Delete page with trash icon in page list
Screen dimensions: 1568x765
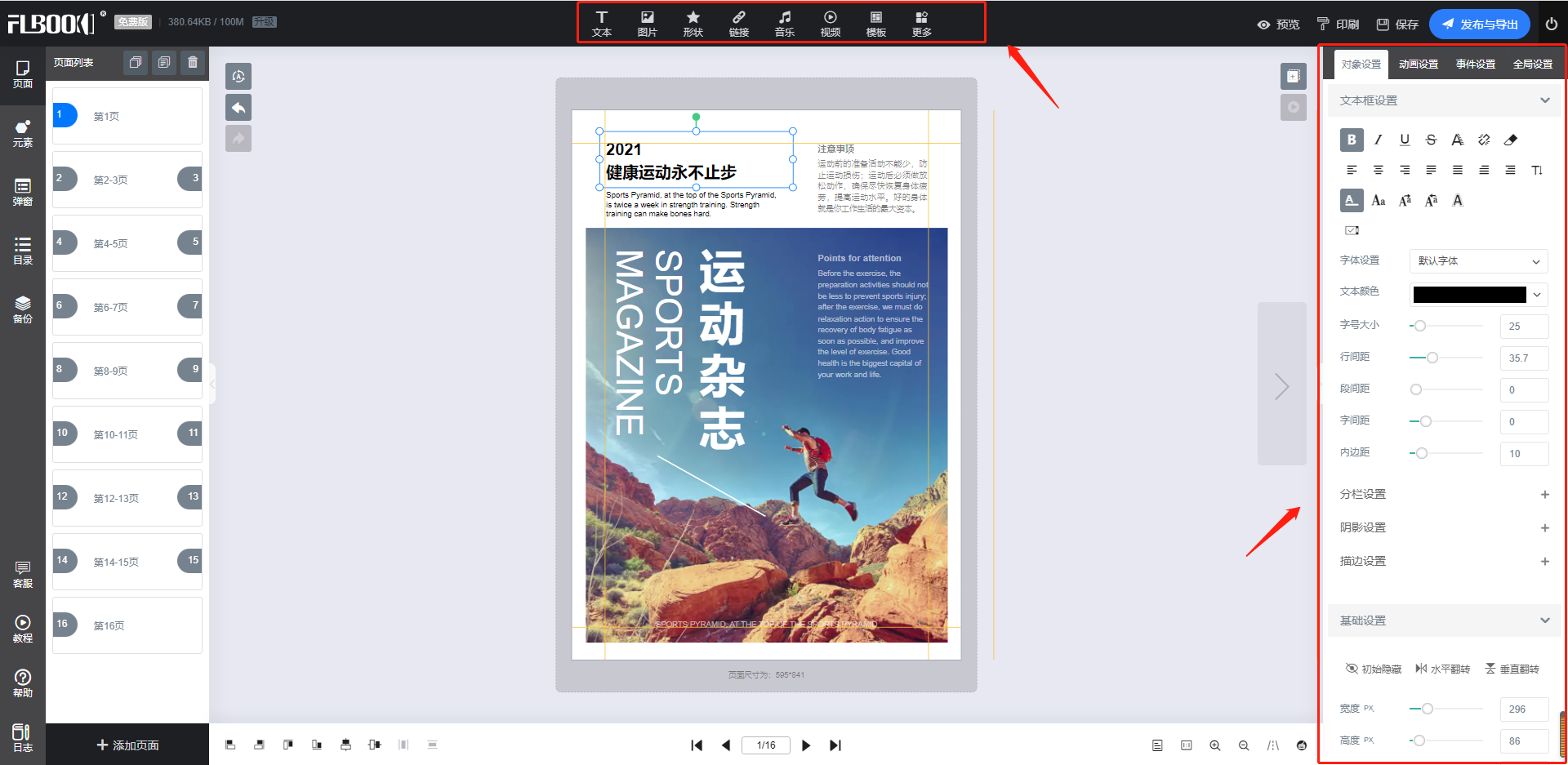(x=193, y=62)
